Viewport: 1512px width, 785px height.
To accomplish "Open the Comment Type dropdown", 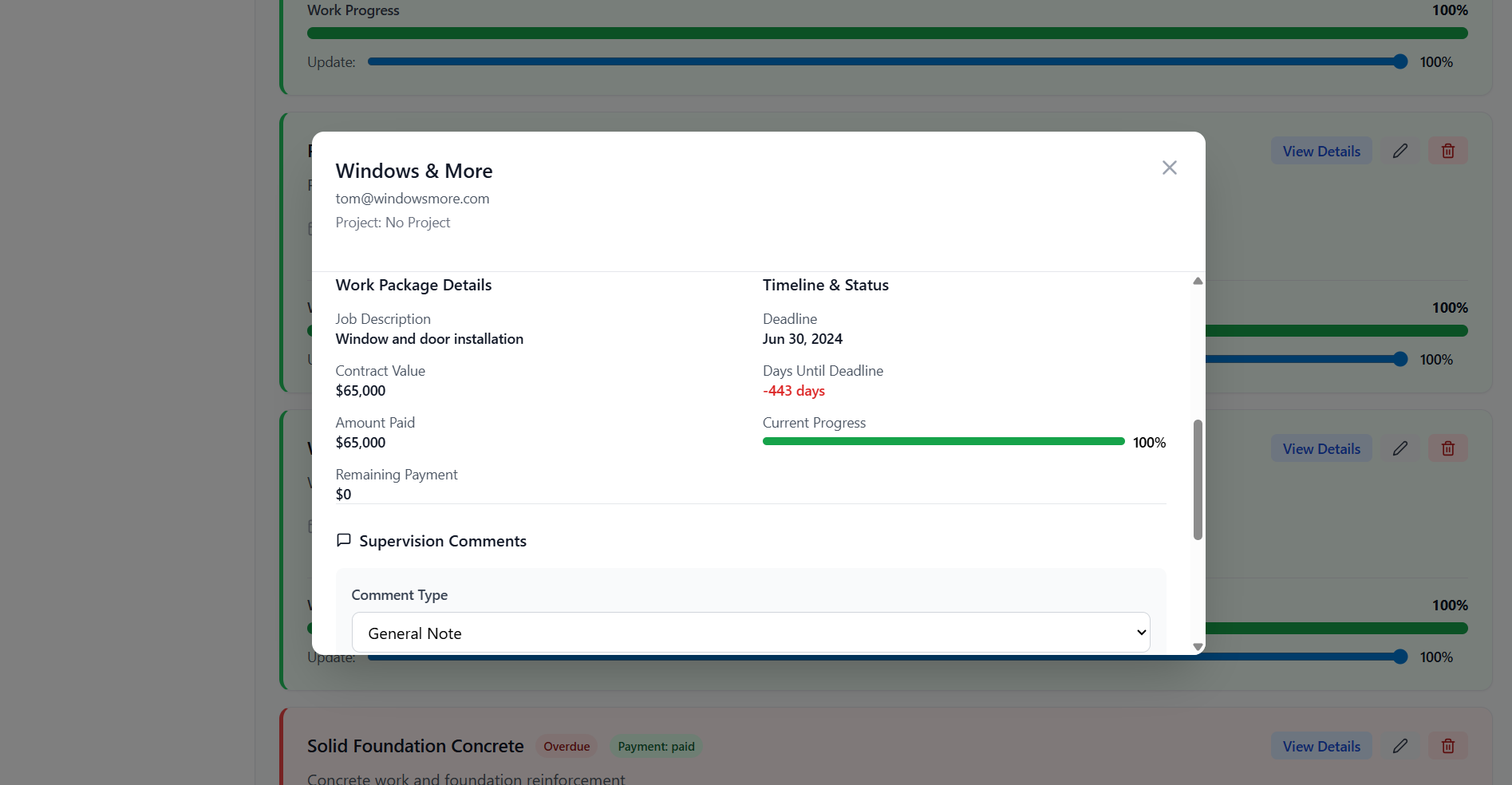I will click(x=750, y=633).
